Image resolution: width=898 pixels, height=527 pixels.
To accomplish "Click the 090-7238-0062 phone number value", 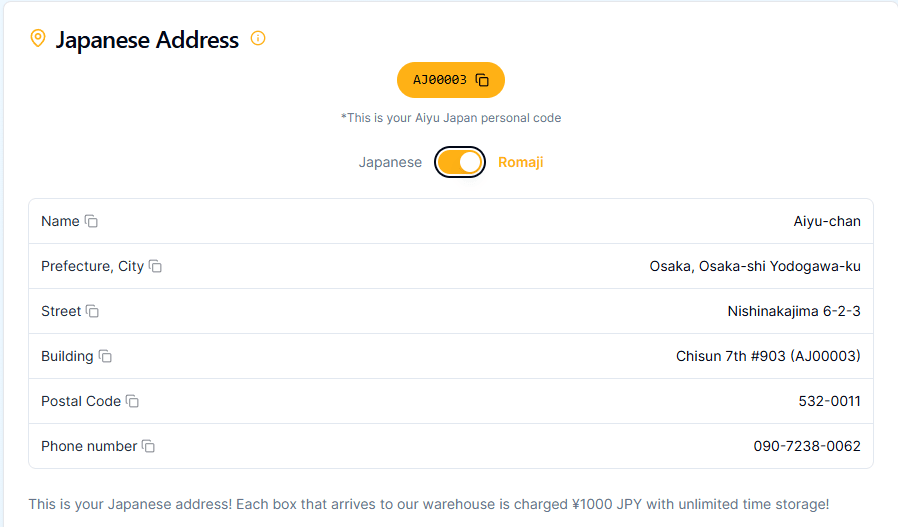I will 807,446.
